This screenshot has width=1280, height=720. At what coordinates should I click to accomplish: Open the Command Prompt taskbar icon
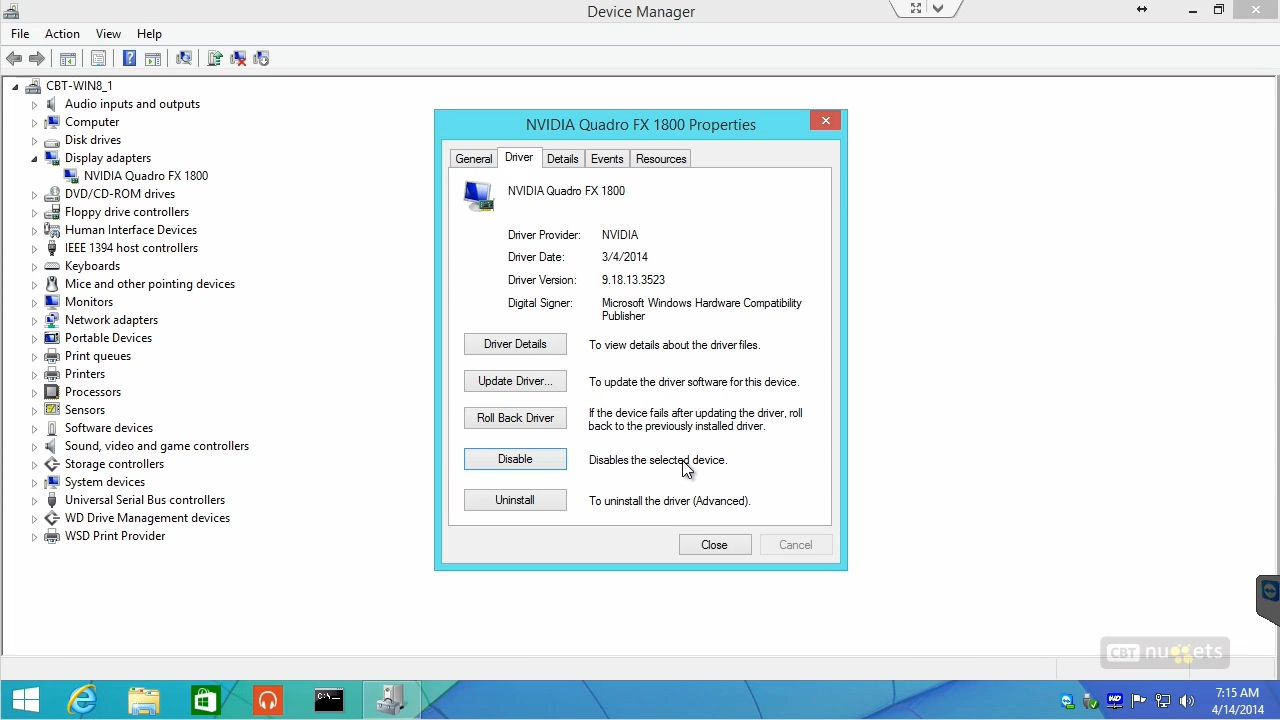click(x=329, y=700)
